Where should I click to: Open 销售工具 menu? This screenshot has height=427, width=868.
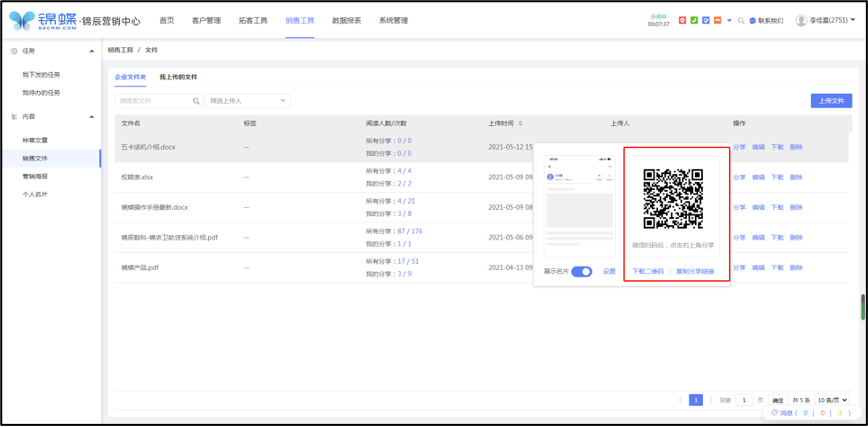tap(300, 20)
